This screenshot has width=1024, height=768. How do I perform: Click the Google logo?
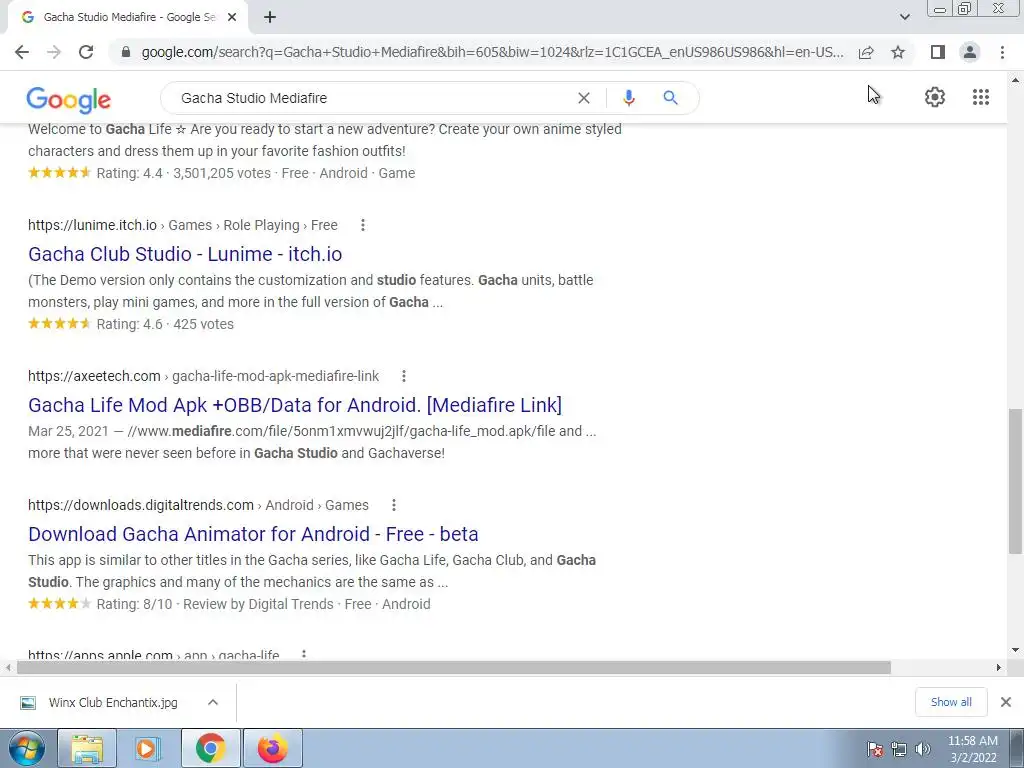pyautogui.click(x=69, y=99)
